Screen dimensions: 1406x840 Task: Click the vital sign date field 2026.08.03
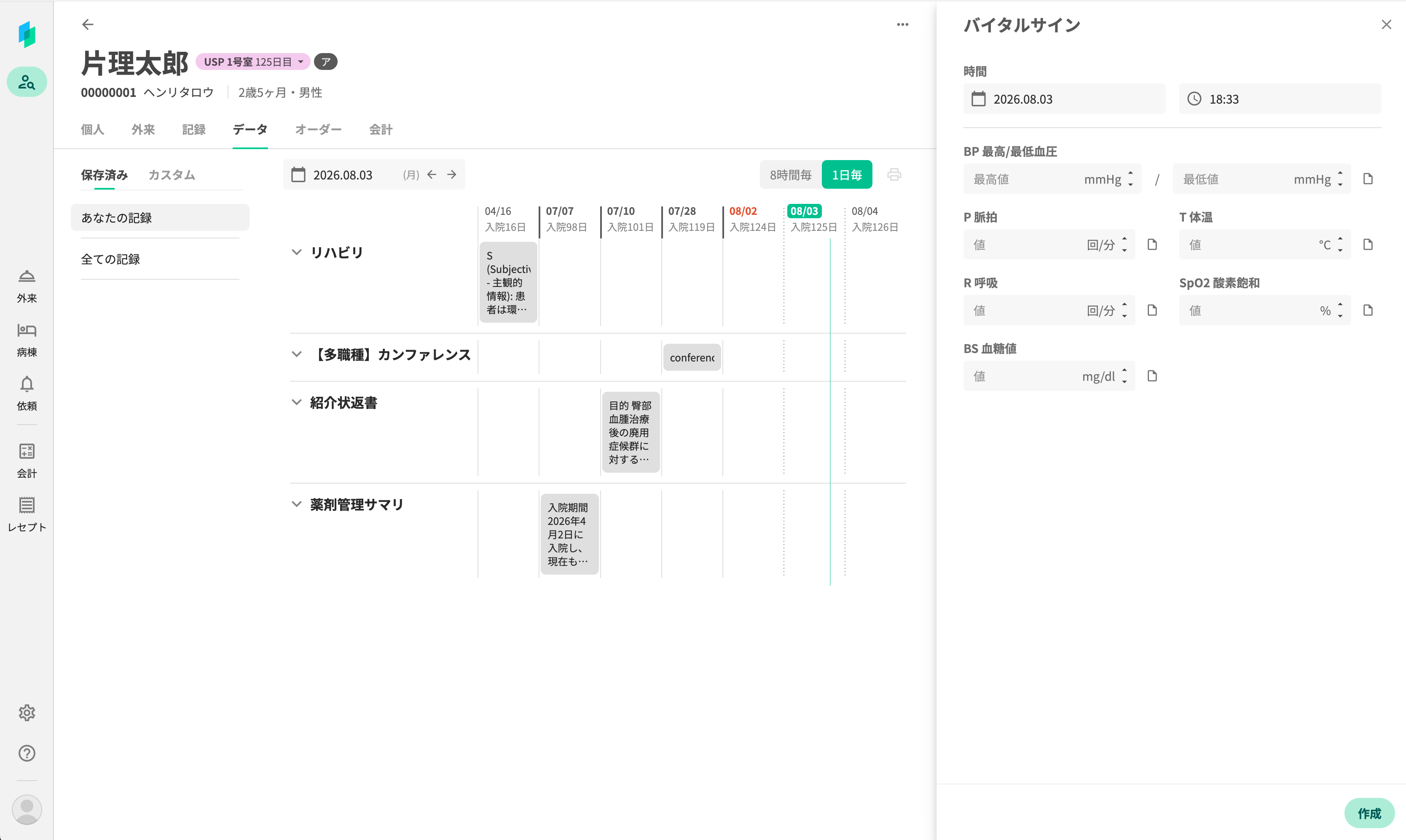[x=1065, y=99]
